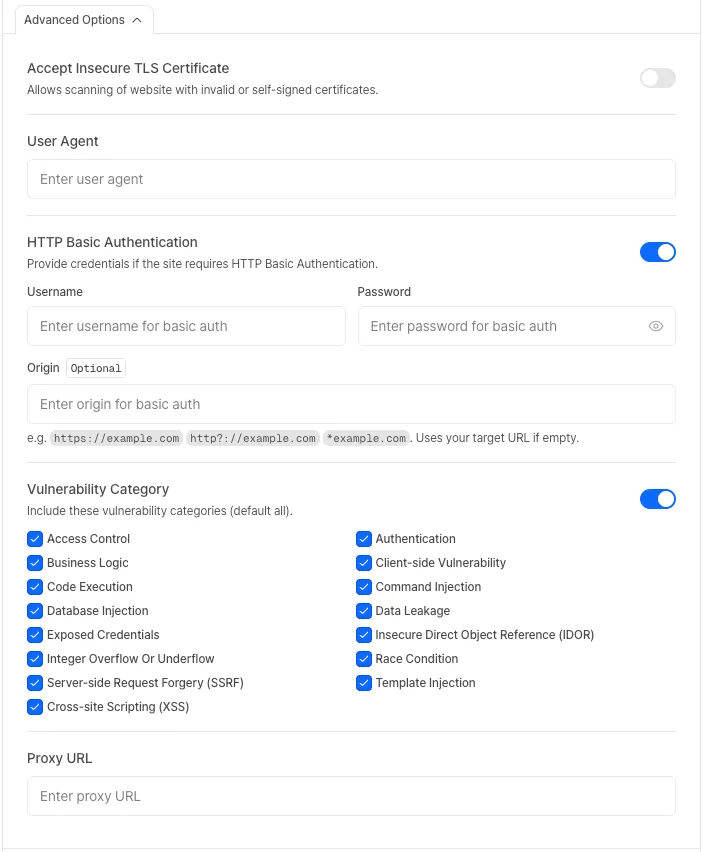Uncheck the Access Control category
Screen dimensions: 703x852
(35, 538)
